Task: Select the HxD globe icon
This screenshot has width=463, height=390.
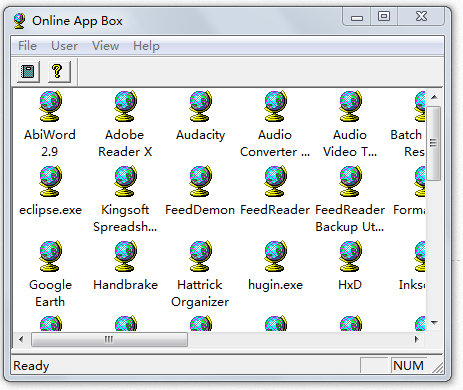Action: pos(350,256)
